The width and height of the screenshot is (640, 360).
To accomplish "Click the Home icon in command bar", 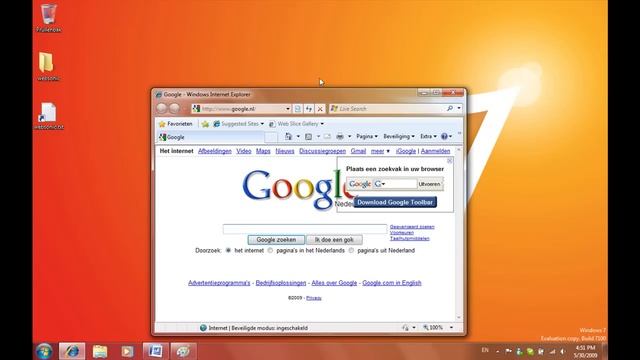I will [x=288, y=136].
